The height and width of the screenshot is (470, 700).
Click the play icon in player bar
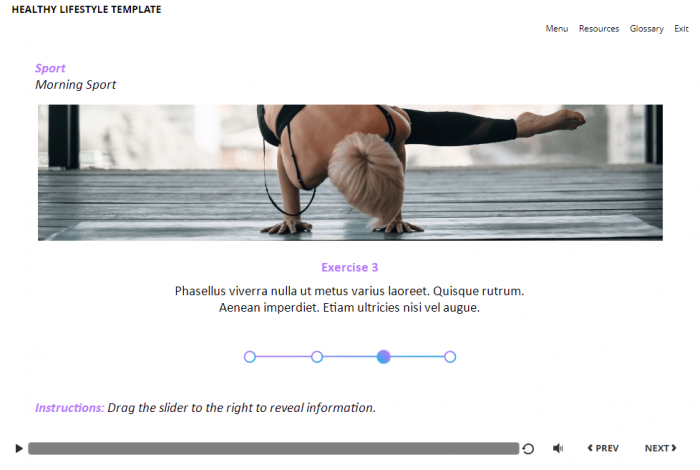point(19,448)
